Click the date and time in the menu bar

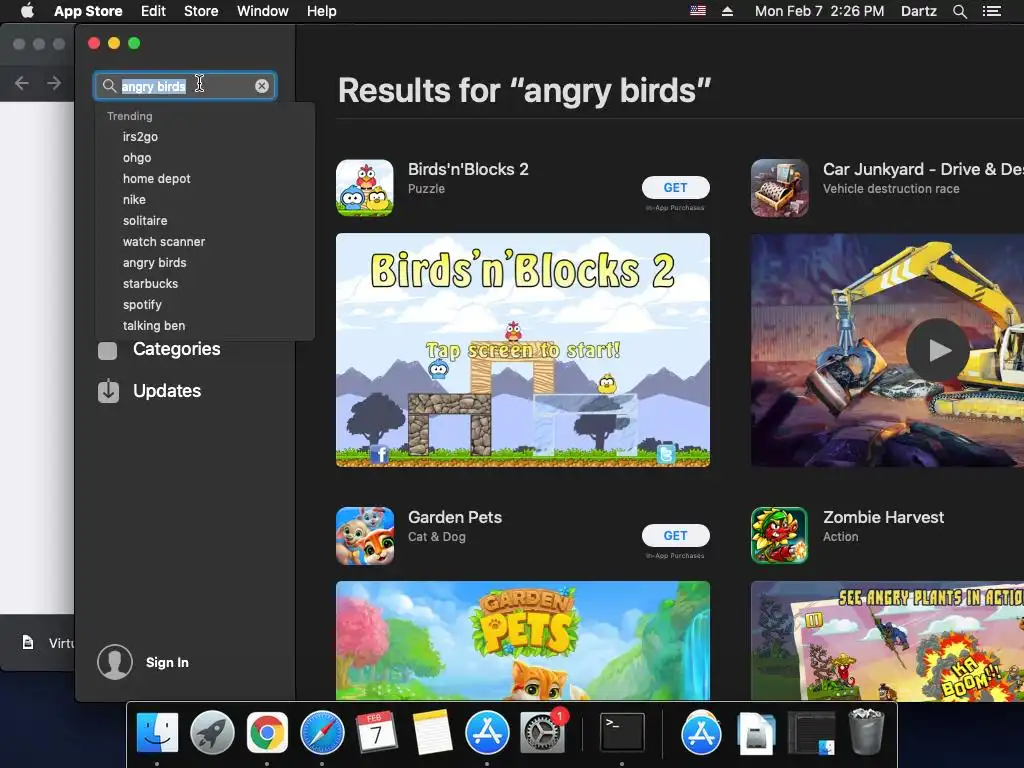tap(820, 11)
